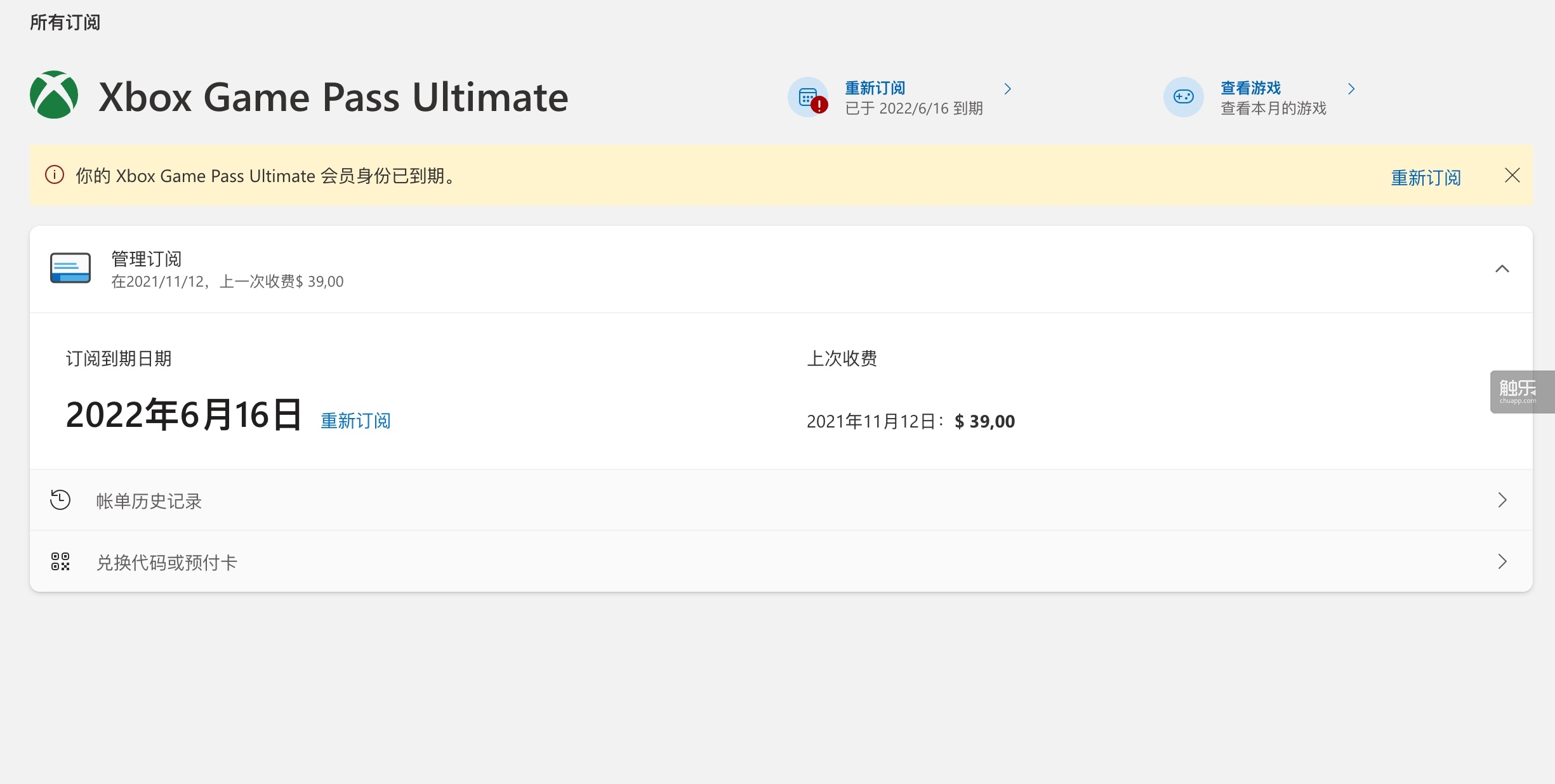Click the chevron next to 查看本月的游戏

[1351, 89]
